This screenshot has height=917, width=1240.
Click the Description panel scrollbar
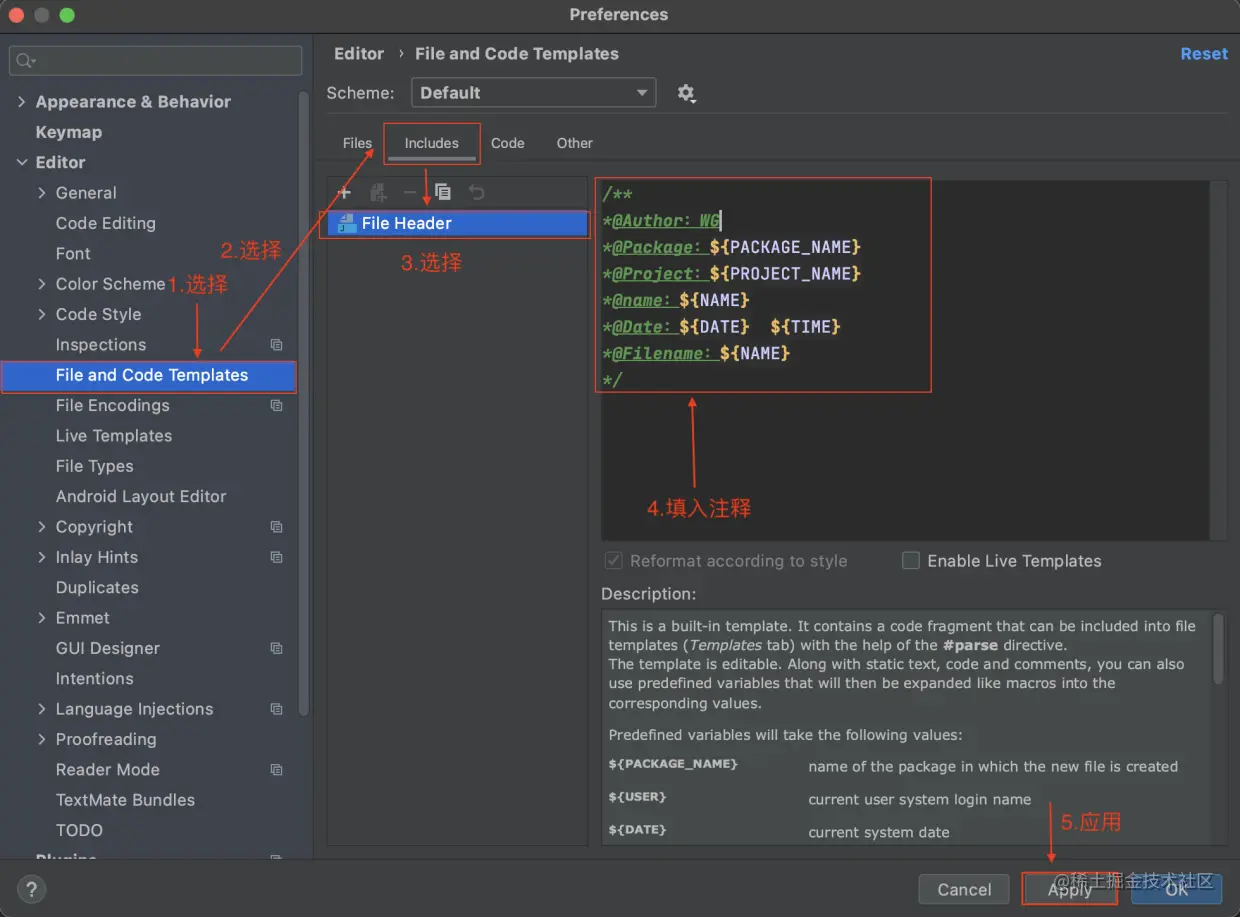click(x=1219, y=648)
